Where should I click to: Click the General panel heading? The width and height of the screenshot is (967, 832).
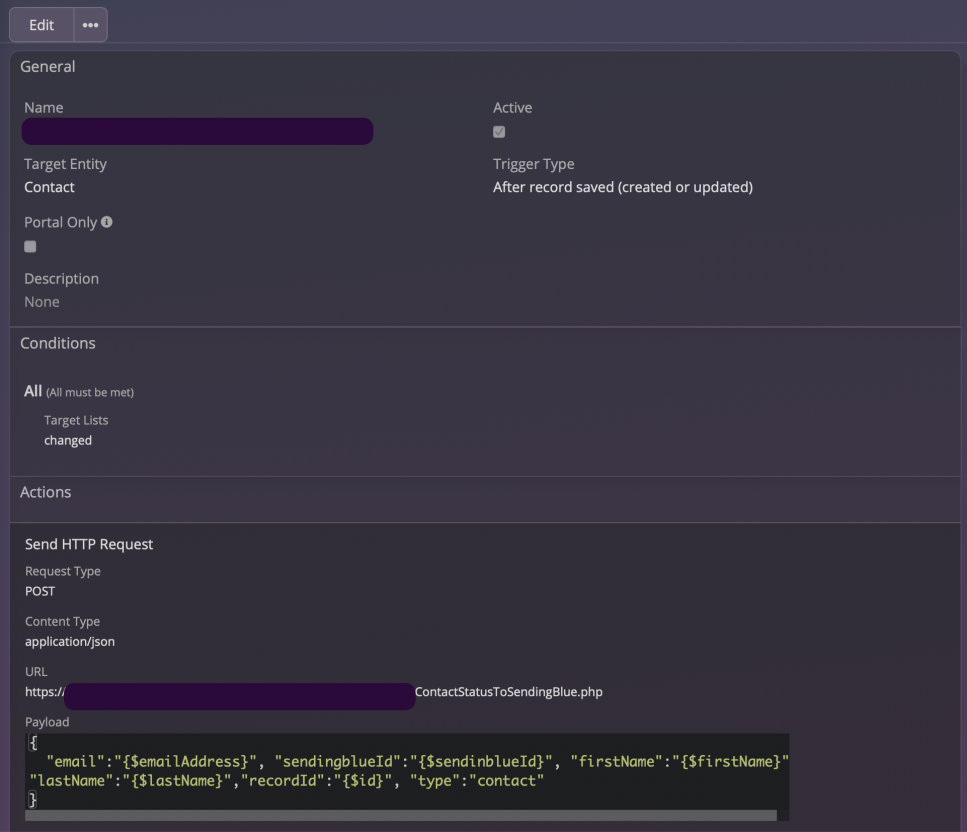point(48,67)
